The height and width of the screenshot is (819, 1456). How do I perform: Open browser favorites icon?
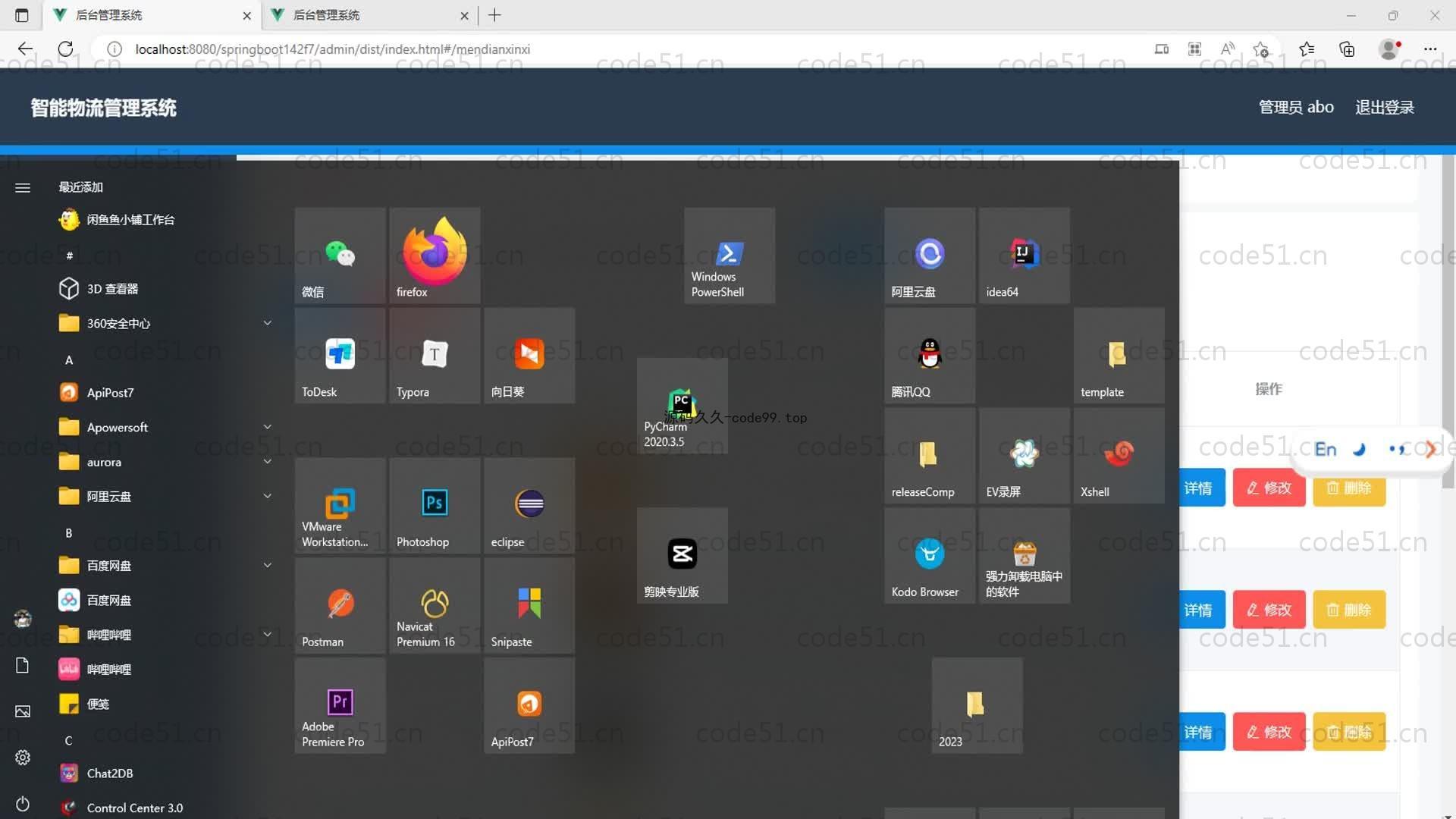[x=1307, y=49]
